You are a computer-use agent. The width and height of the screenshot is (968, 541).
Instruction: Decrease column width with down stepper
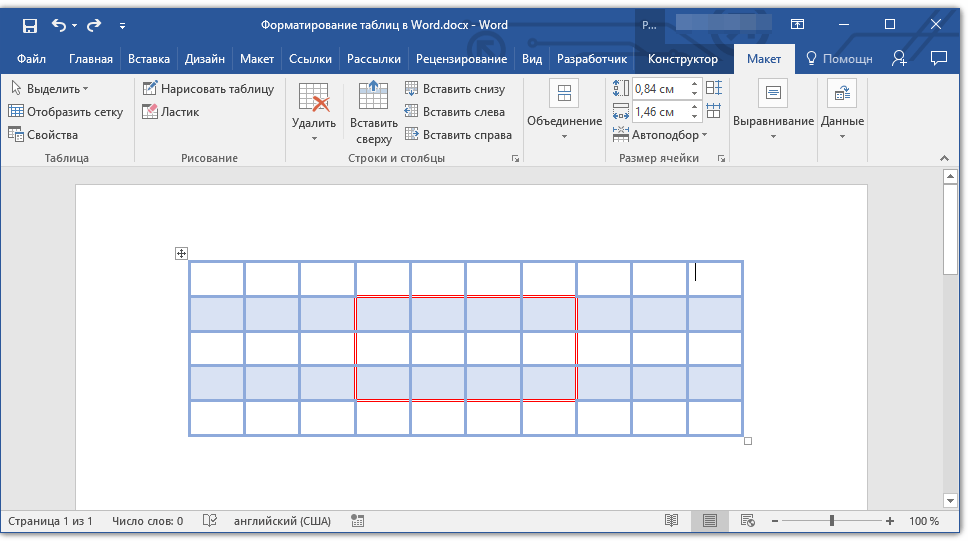point(695,116)
